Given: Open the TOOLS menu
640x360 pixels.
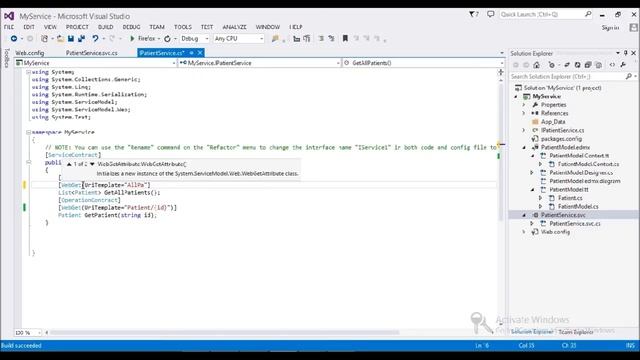Looking at the screenshot, I should tap(182, 27).
